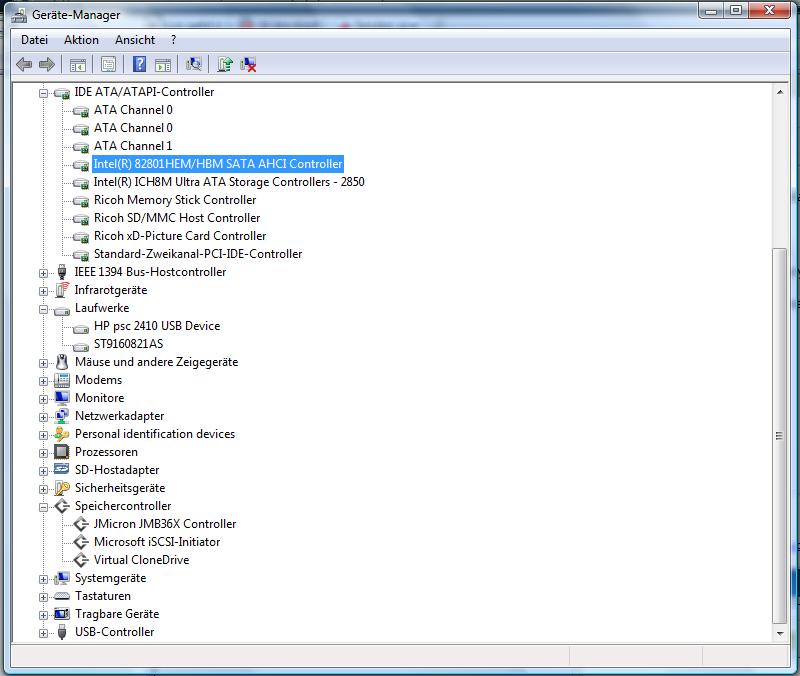The width and height of the screenshot is (800, 676).
Task: Click the Monitore display icon
Action: click(x=62, y=397)
